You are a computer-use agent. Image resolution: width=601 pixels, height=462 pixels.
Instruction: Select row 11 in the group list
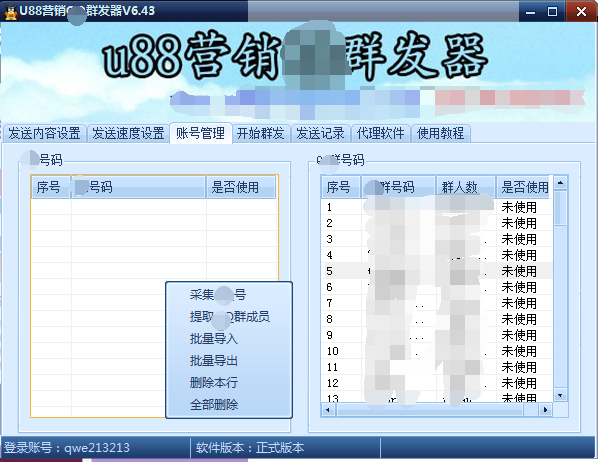coord(437,367)
